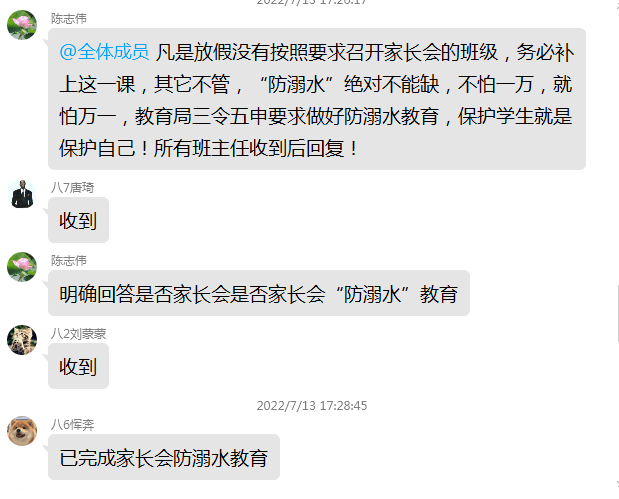Click second 陈志伟 name above 明确回答 message
The height and width of the screenshot is (499, 619).
[69, 261]
